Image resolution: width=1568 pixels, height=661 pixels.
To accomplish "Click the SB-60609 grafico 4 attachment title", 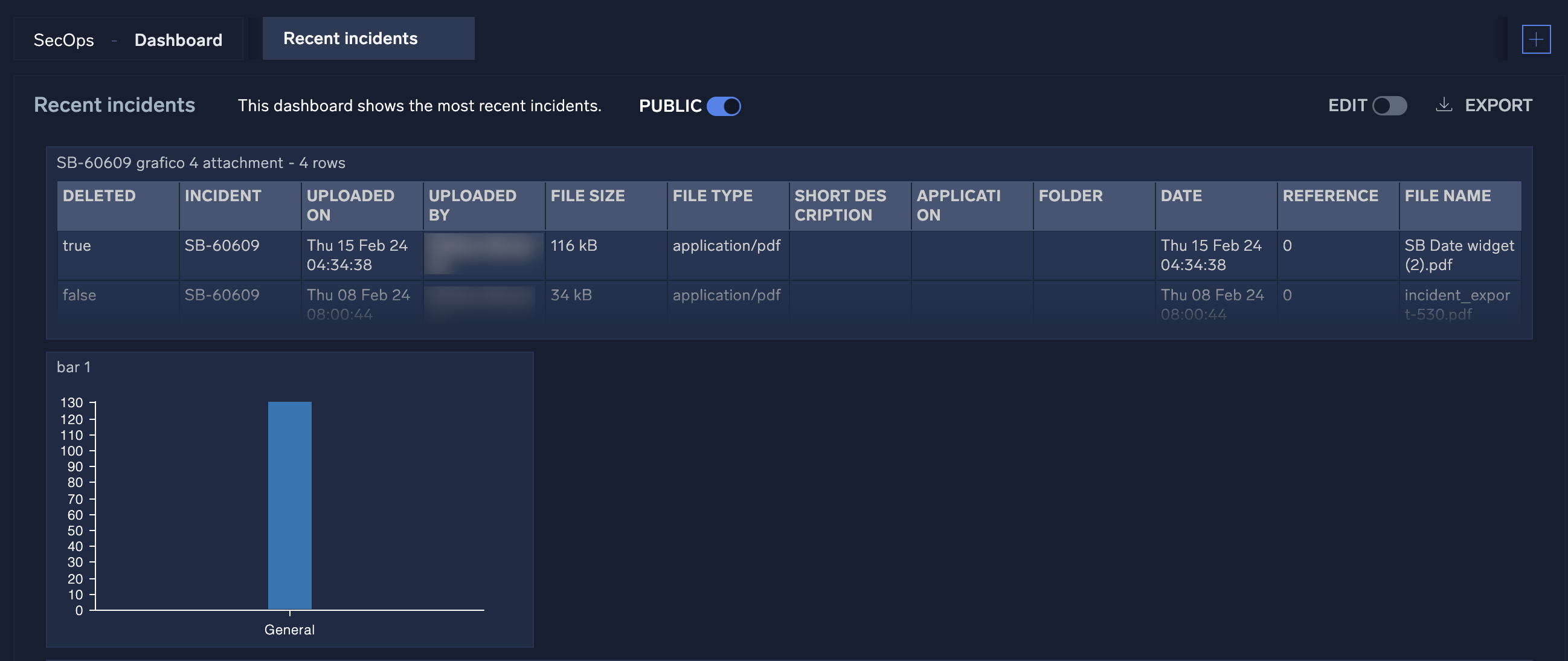I will (x=201, y=163).
